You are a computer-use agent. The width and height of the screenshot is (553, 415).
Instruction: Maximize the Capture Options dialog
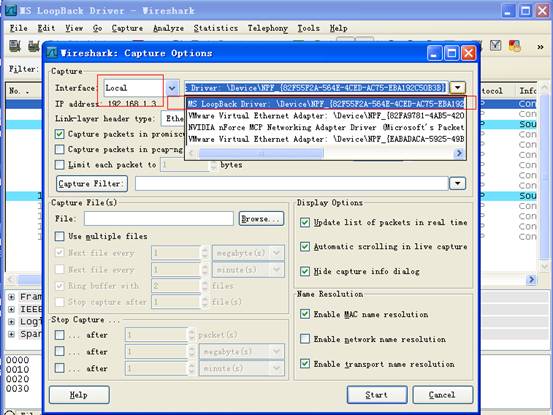pos(451,53)
